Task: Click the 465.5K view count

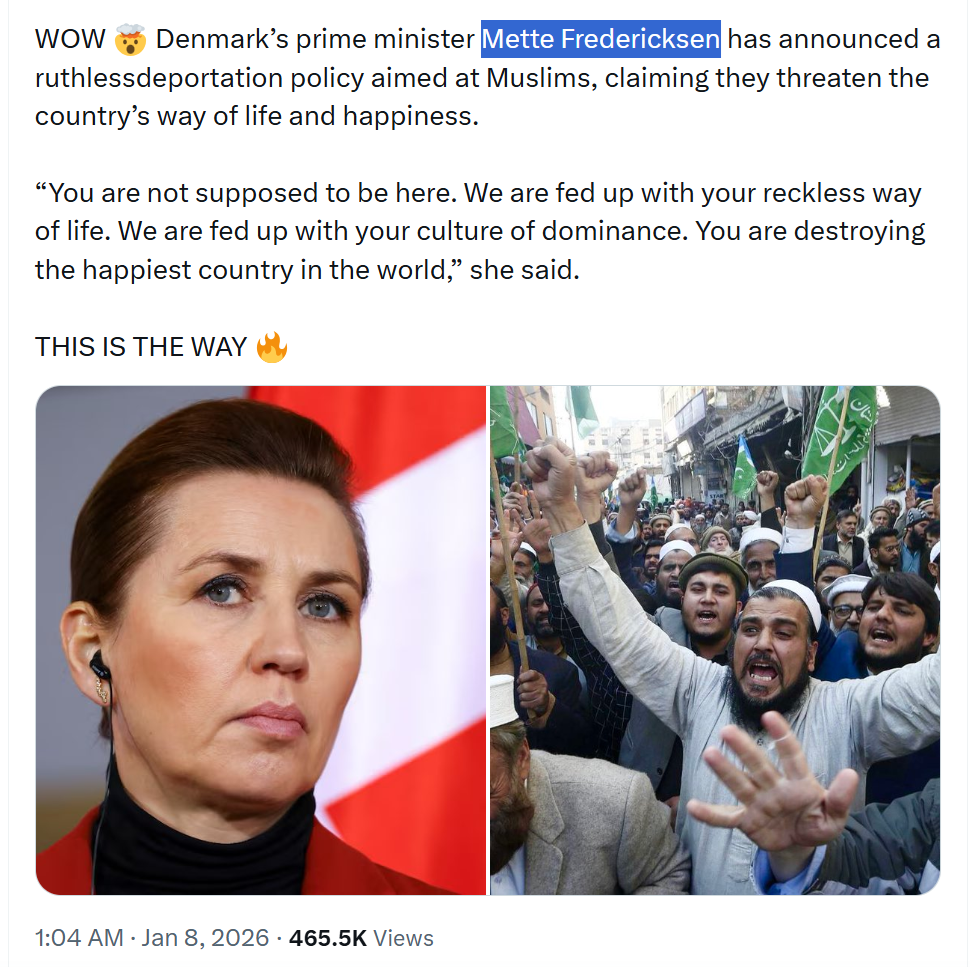Action: [328, 938]
